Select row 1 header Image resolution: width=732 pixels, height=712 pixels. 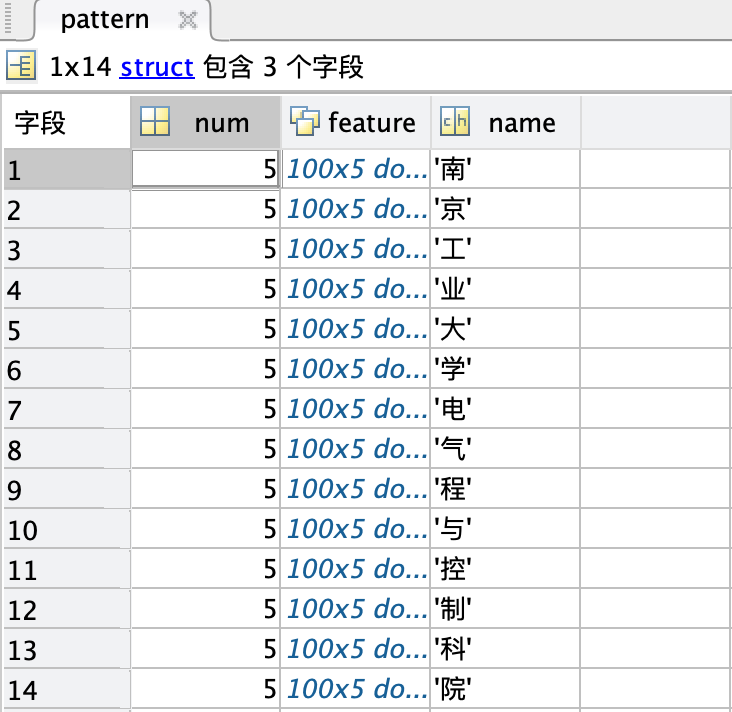pyautogui.click(x=66, y=170)
